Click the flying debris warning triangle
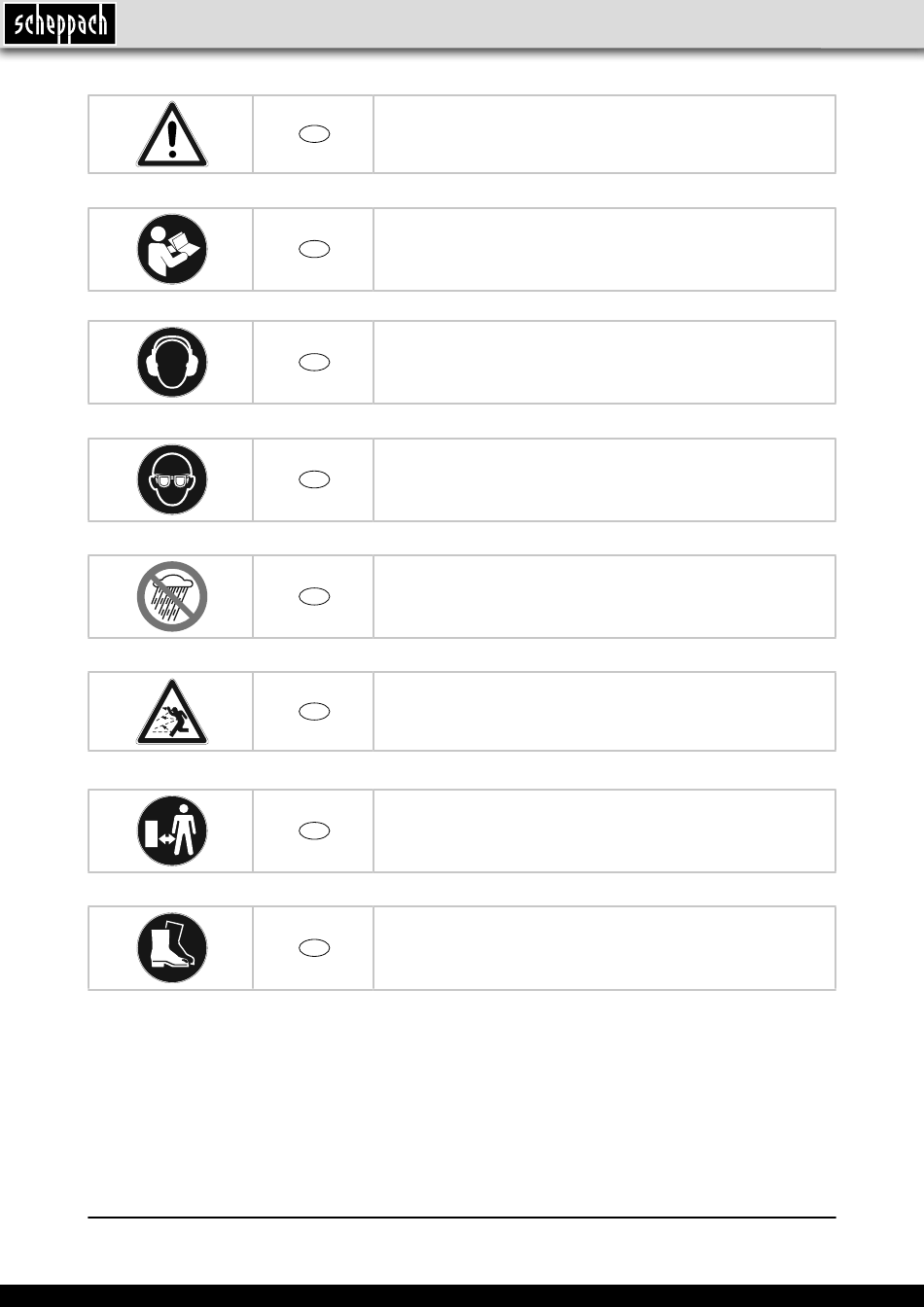924x1307 pixels. tap(171, 712)
